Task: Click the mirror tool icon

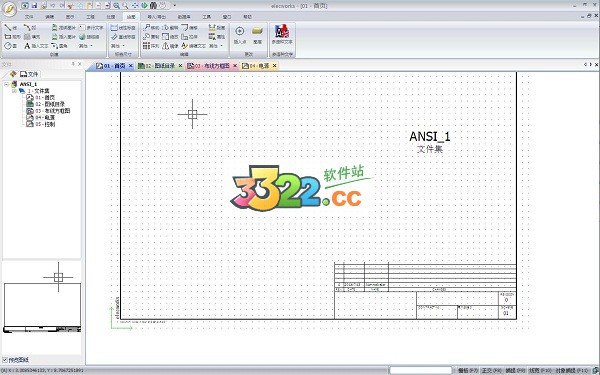Action: coord(165,46)
